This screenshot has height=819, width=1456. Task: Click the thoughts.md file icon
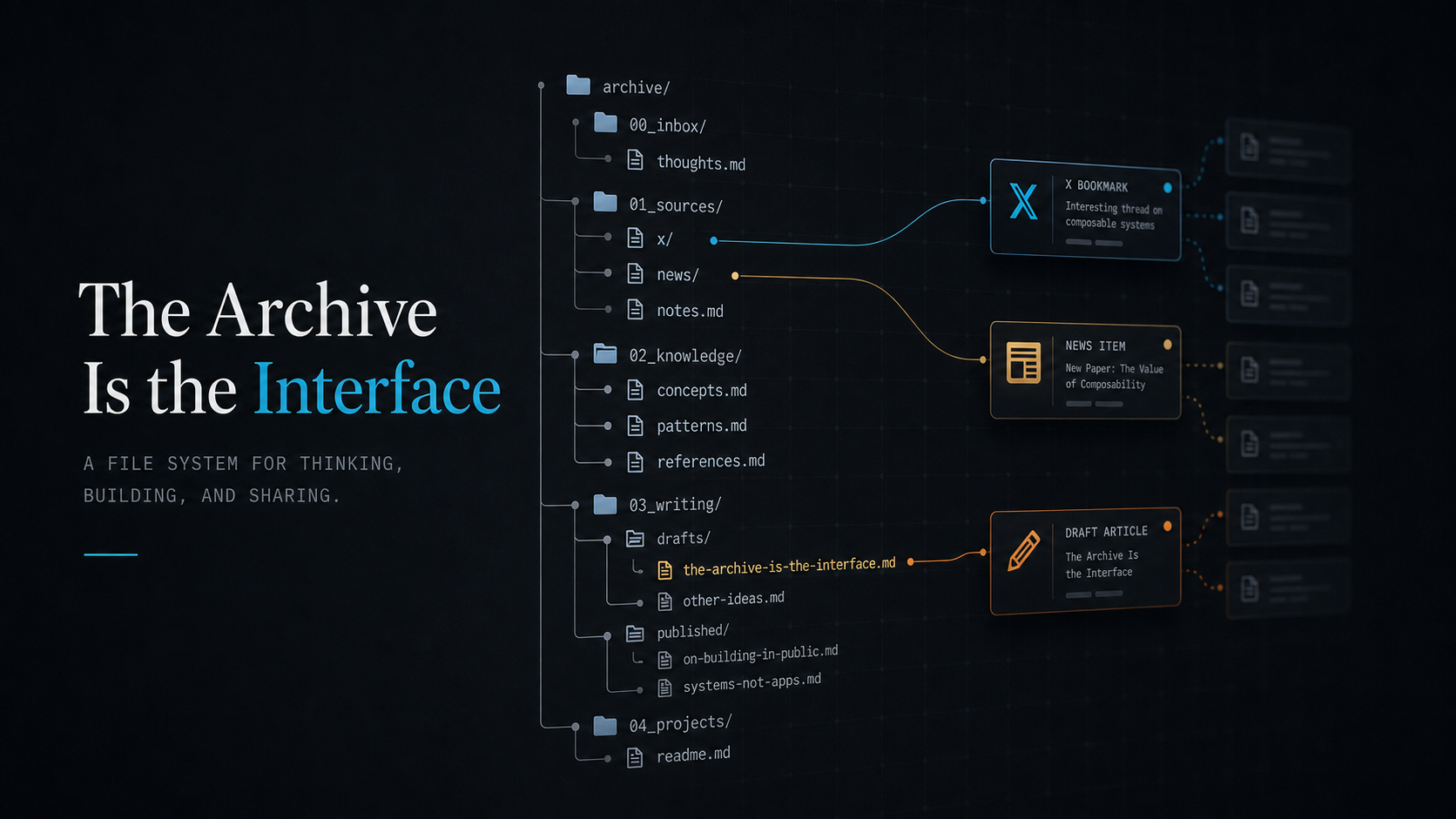636,160
